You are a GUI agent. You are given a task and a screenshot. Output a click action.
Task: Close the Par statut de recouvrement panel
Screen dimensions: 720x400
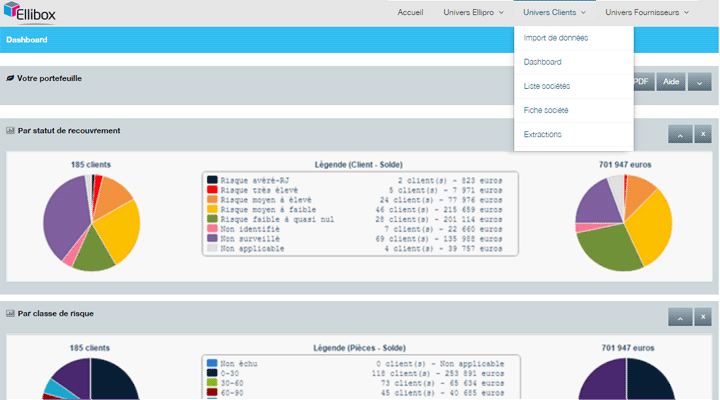(x=703, y=134)
